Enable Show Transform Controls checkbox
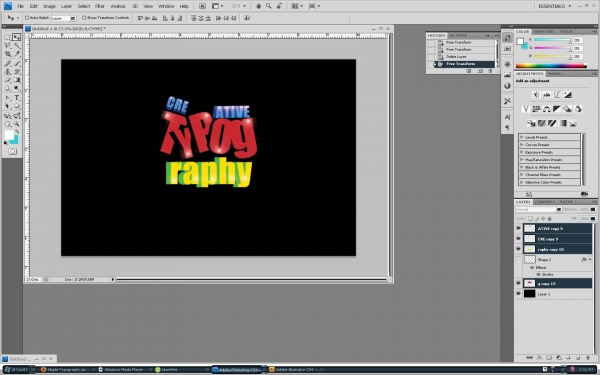600x375 pixels. coord(84,18)
